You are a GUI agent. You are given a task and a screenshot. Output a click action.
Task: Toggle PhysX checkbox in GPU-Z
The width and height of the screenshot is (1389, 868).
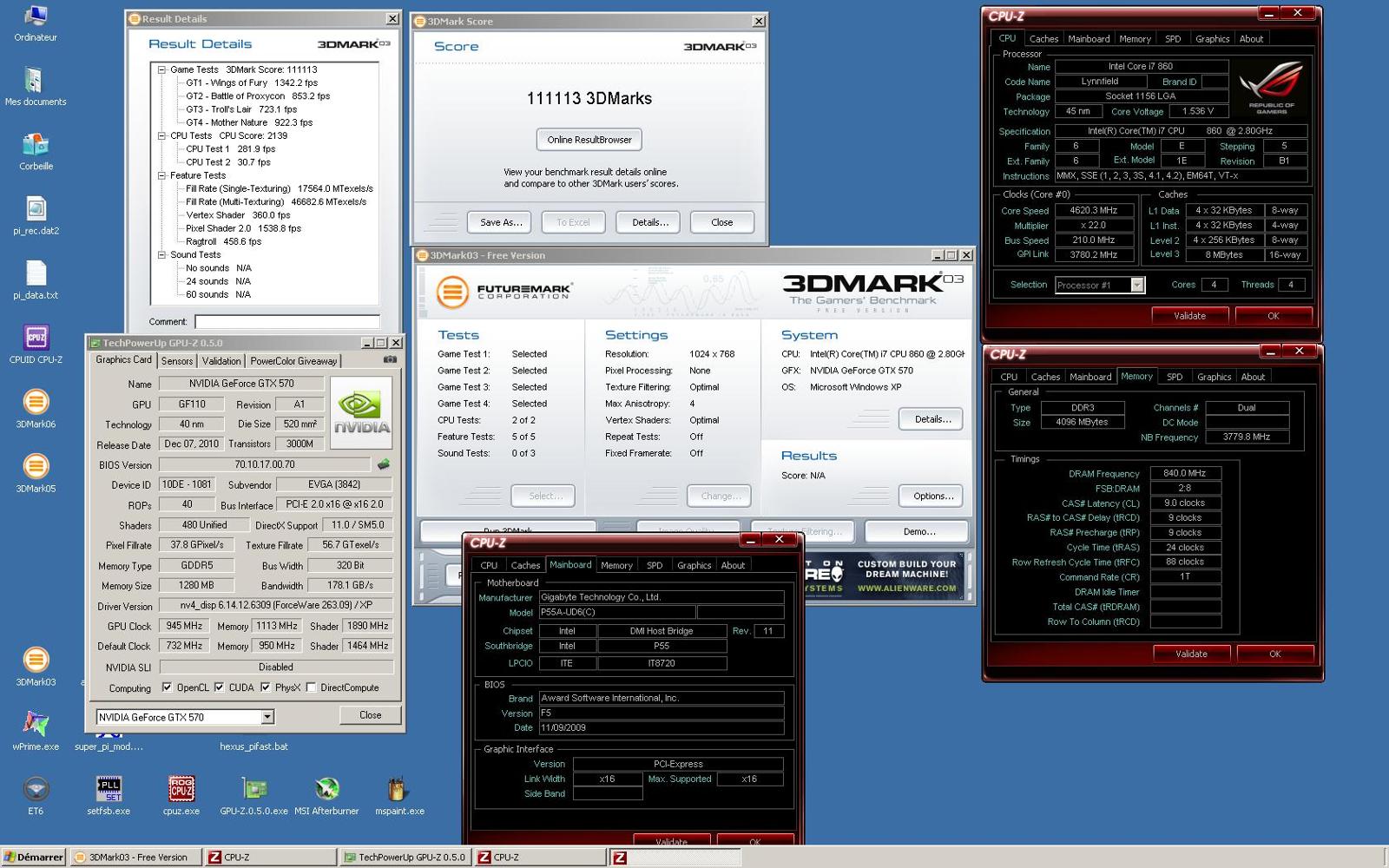[265, 687]
